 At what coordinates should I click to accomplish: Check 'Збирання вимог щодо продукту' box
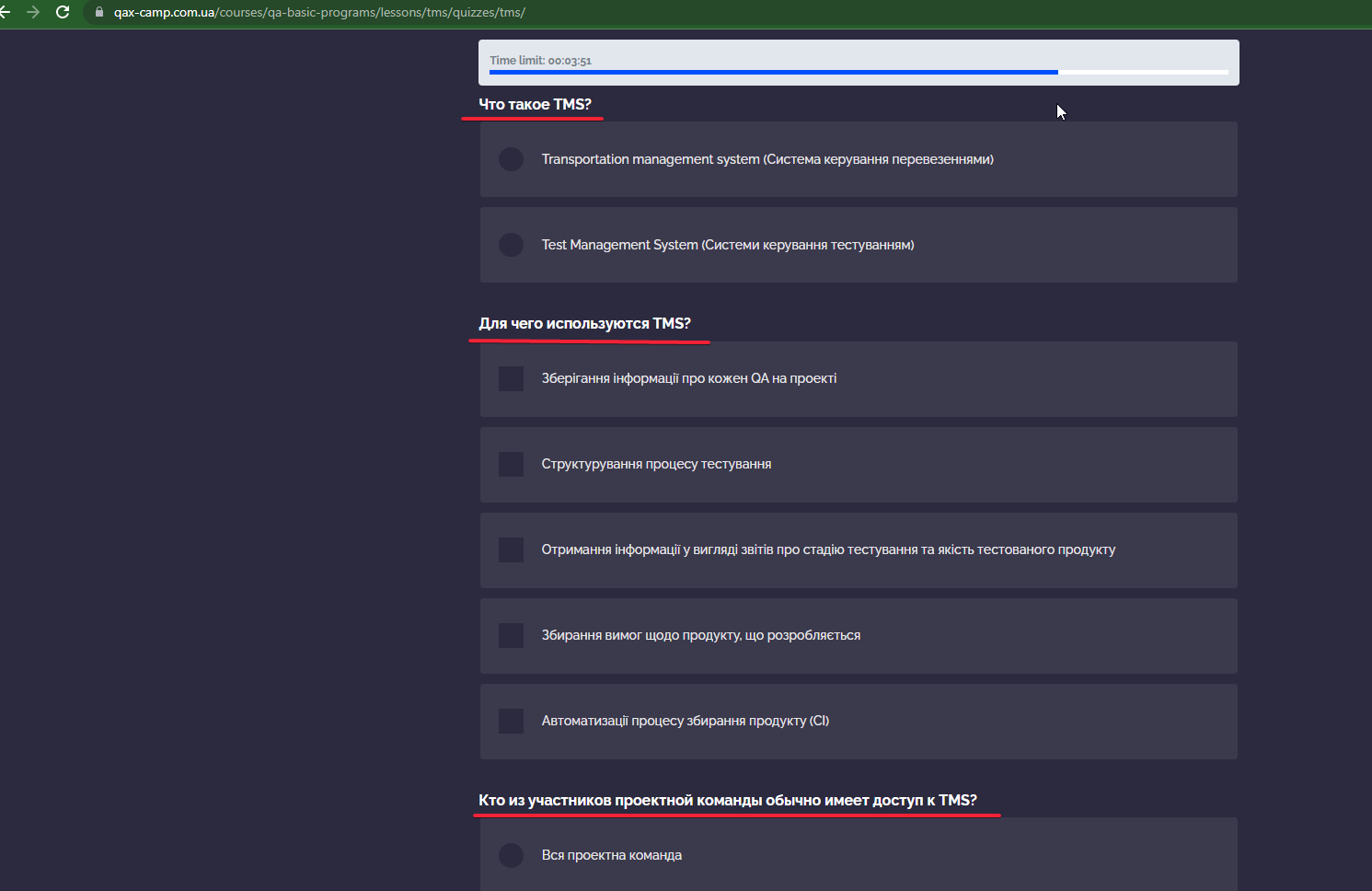tap(511, 635)
